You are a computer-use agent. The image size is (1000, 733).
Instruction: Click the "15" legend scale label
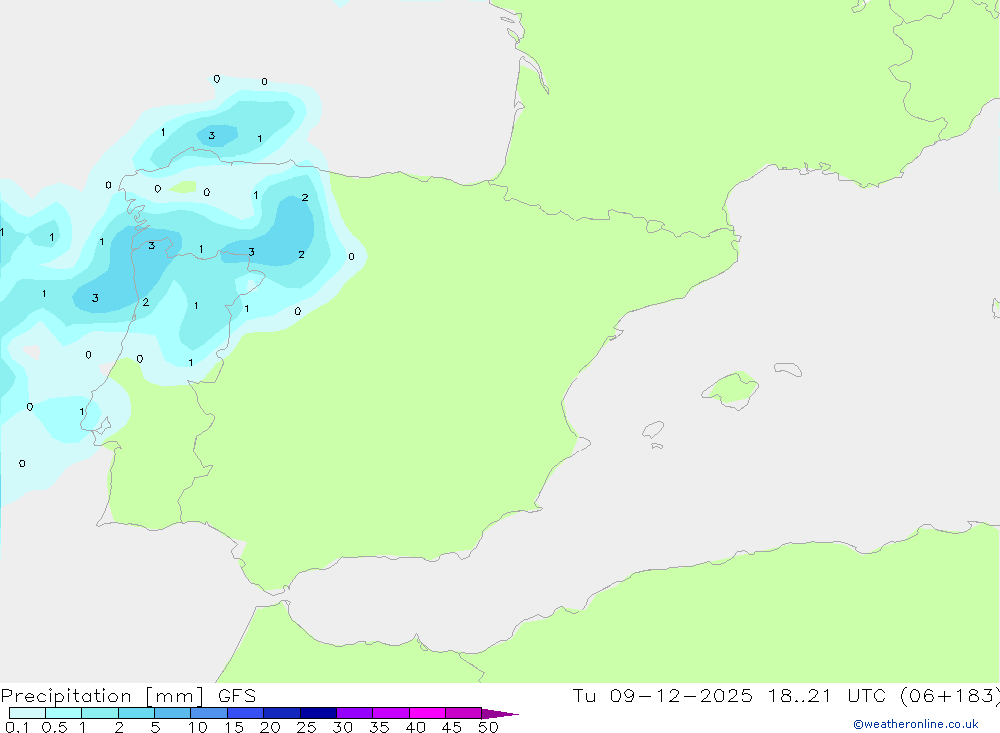tap(234, 727)
